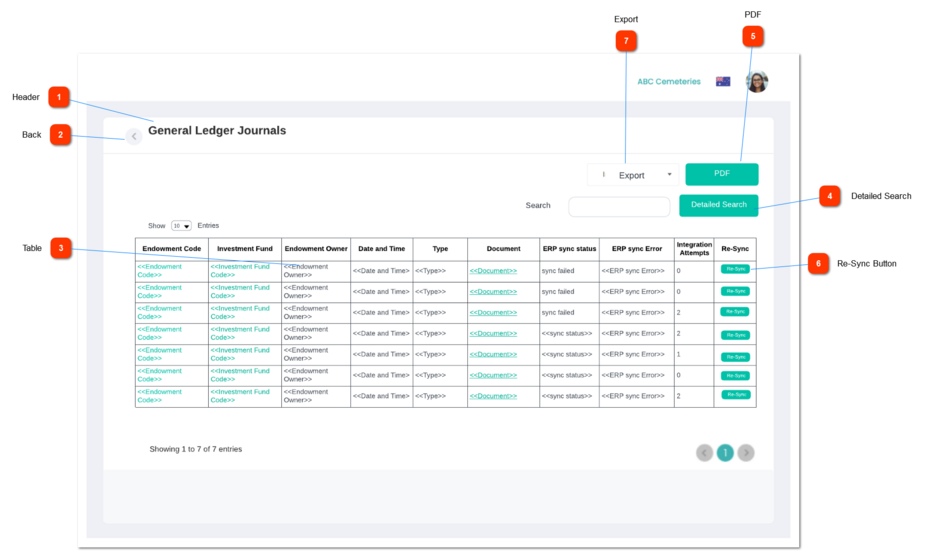Viewport: 926px width, 552px height.
Task: Click the Endowment Code column header
Action: (172, 249)
